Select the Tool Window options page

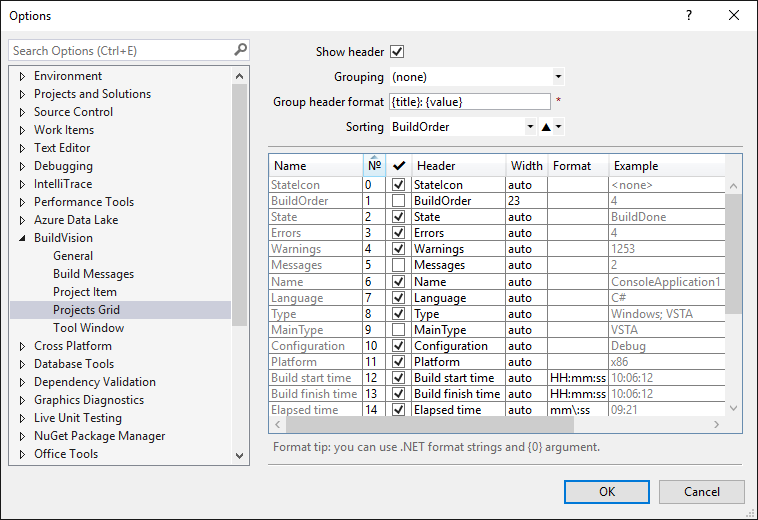coord(88,328)
